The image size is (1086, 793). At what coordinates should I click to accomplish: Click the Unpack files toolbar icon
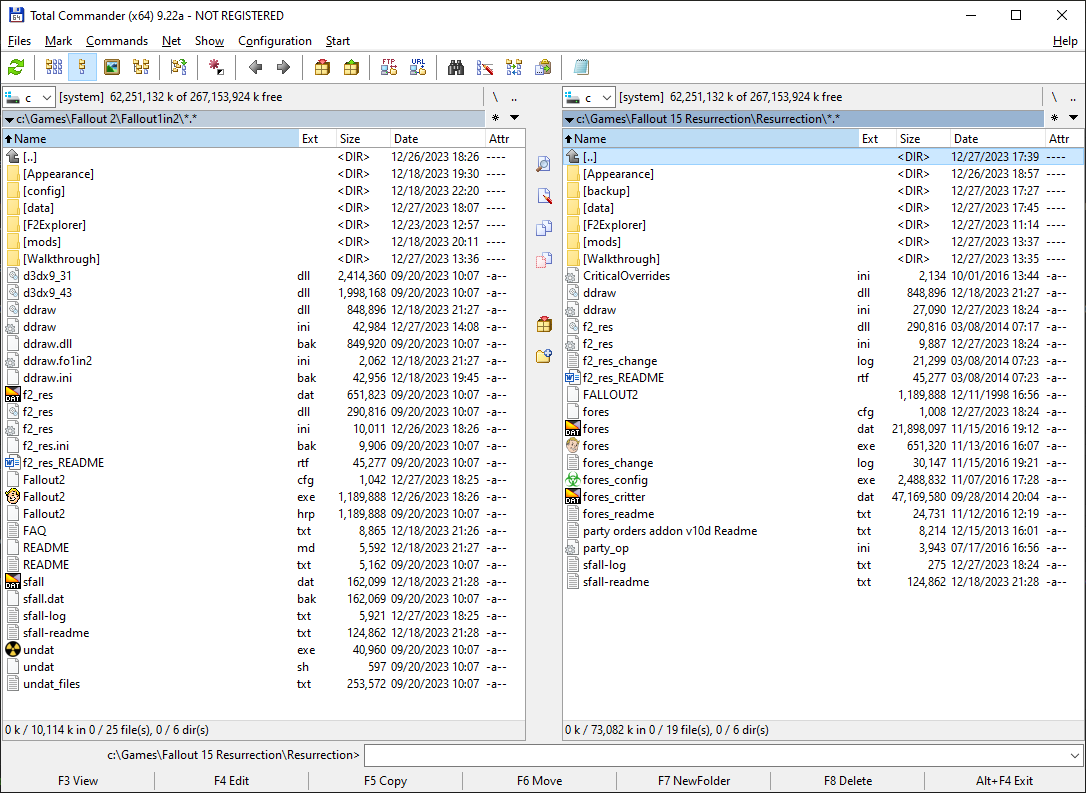tap(351, 67)
